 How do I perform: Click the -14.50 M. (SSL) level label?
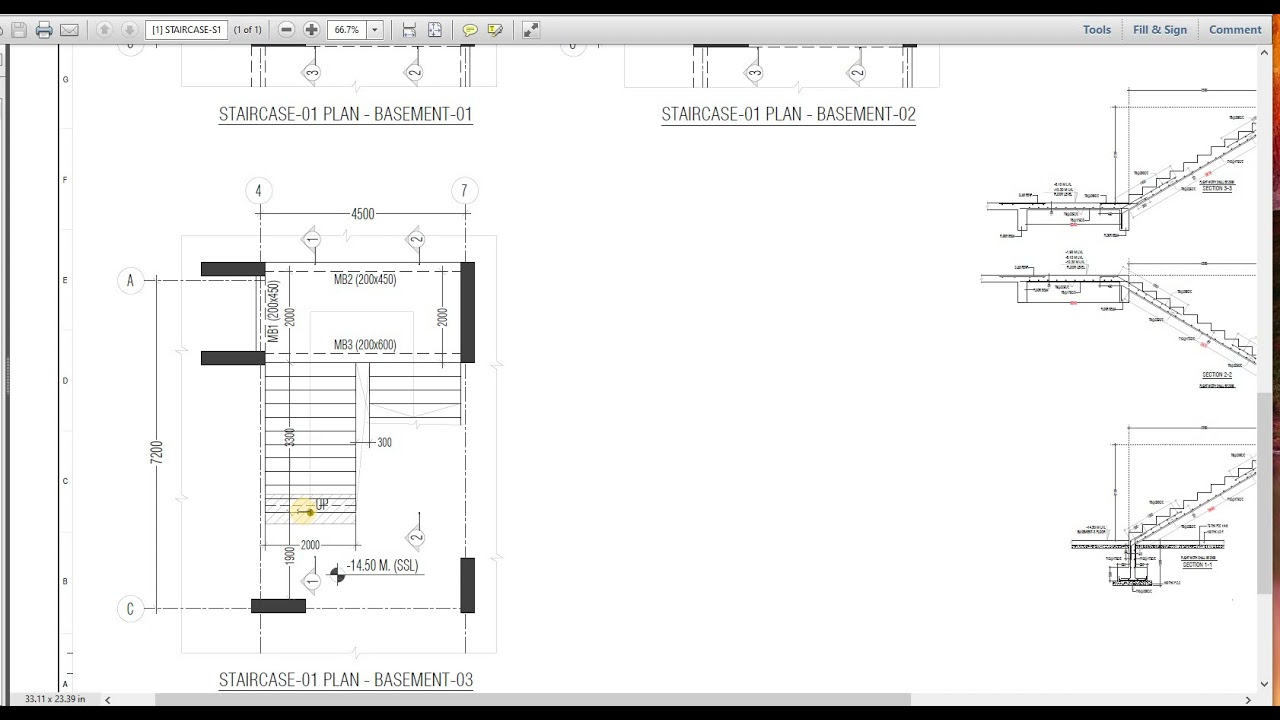pos(383,566)
